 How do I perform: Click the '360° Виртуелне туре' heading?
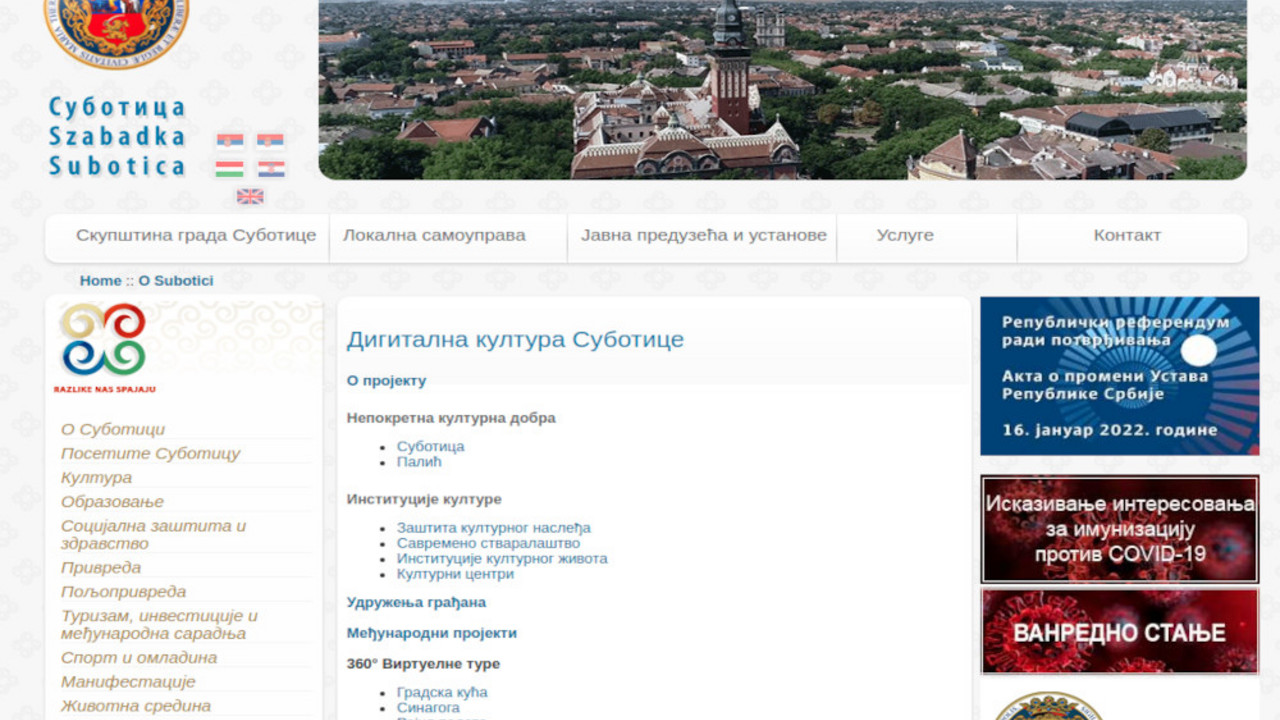pyautogui.click(x=423, y=664)
